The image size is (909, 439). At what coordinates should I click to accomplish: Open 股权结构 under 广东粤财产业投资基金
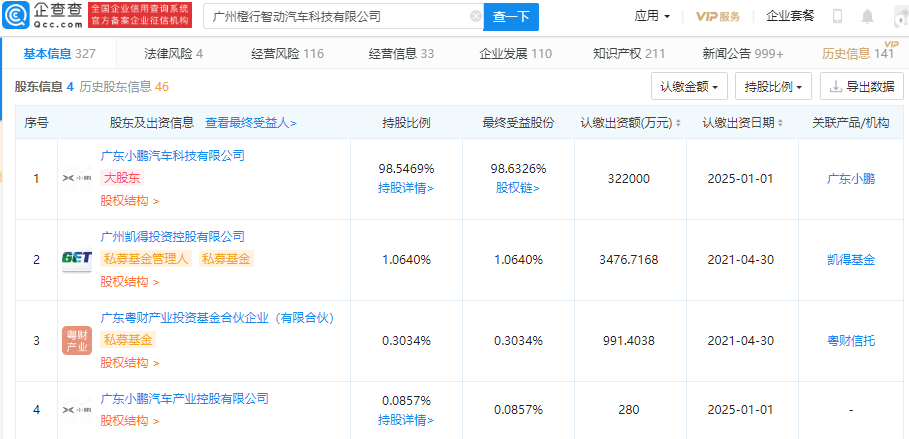tap(130, 363)
